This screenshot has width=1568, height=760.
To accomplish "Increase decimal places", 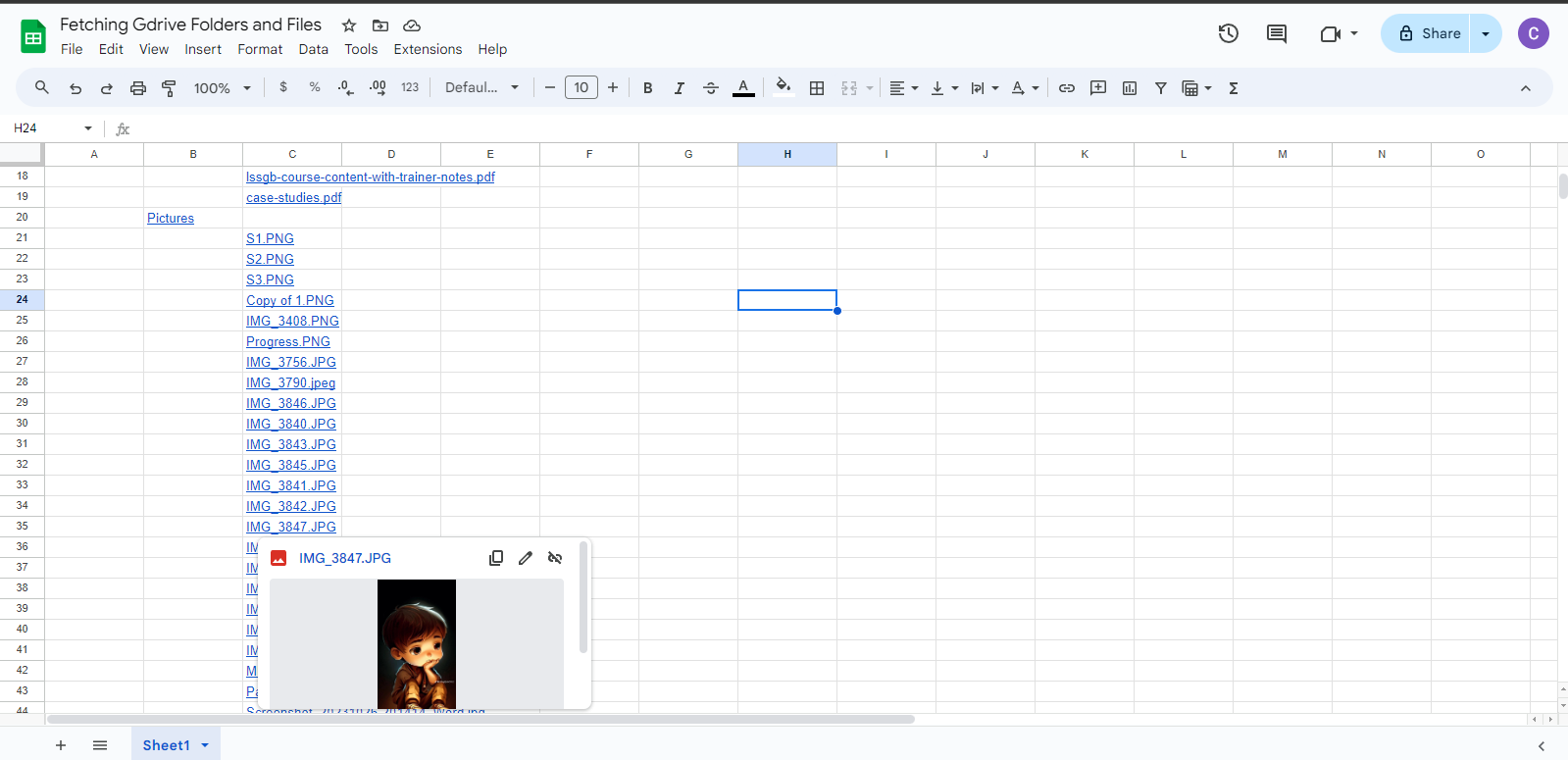I will point(378,87).
